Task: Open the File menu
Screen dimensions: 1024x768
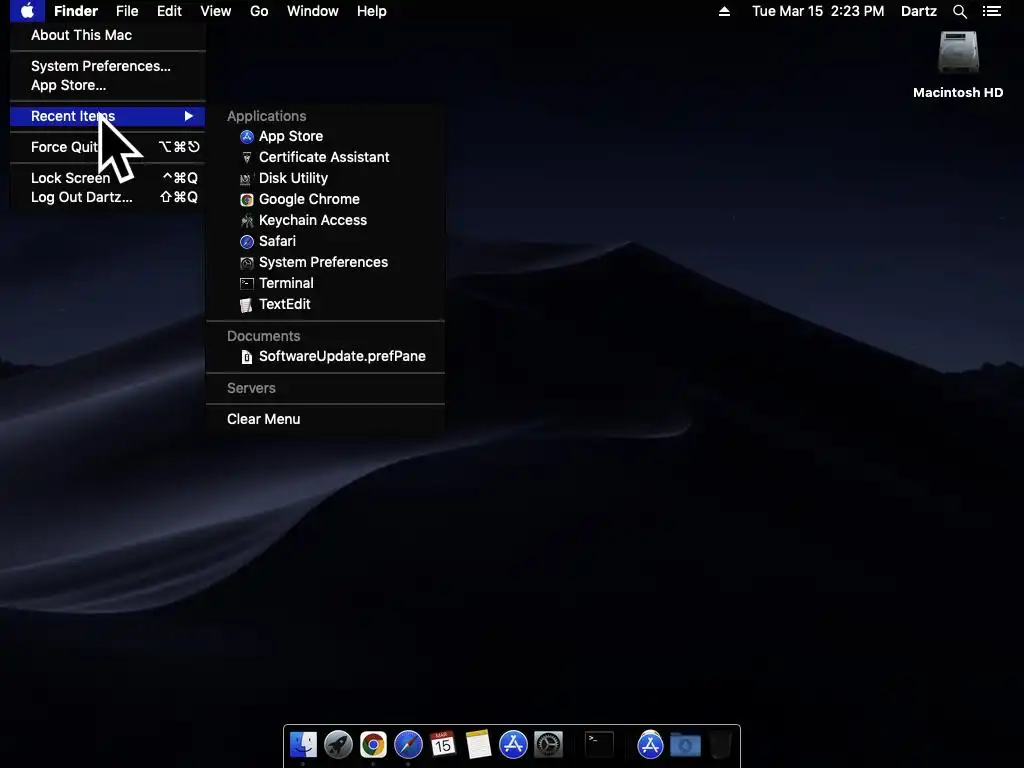Action: (127, 11)
